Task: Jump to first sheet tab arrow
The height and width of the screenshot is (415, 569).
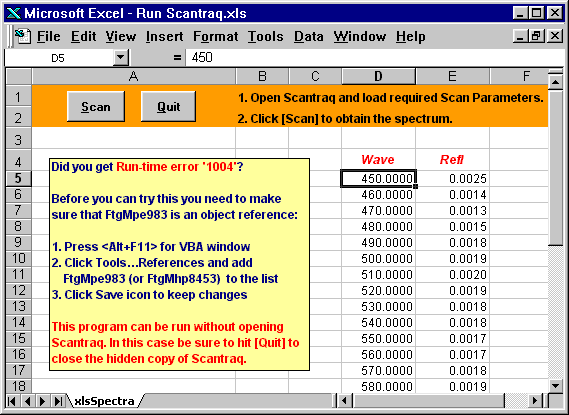Action: 12,401
